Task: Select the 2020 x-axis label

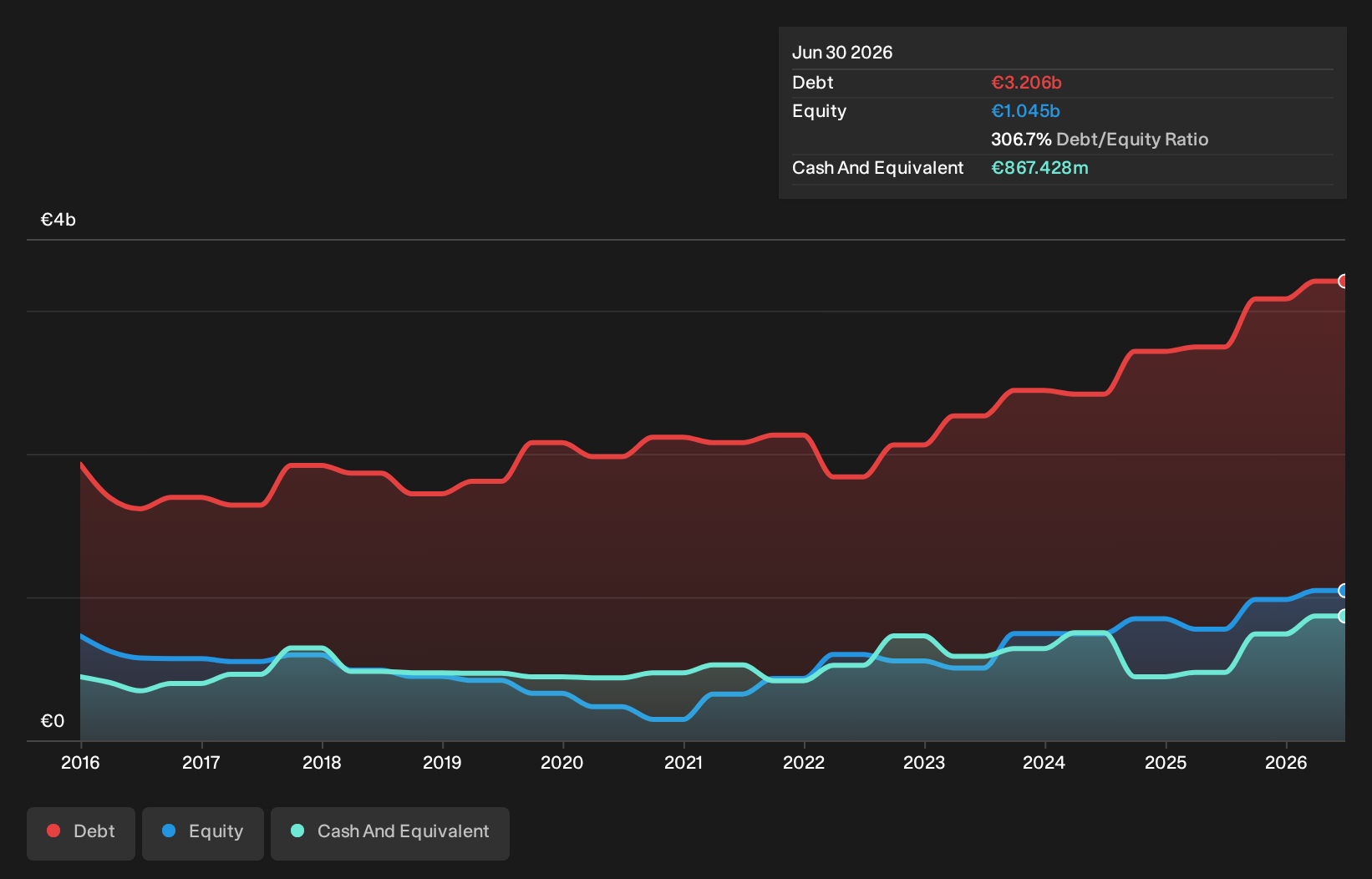Action: point(562,762)
